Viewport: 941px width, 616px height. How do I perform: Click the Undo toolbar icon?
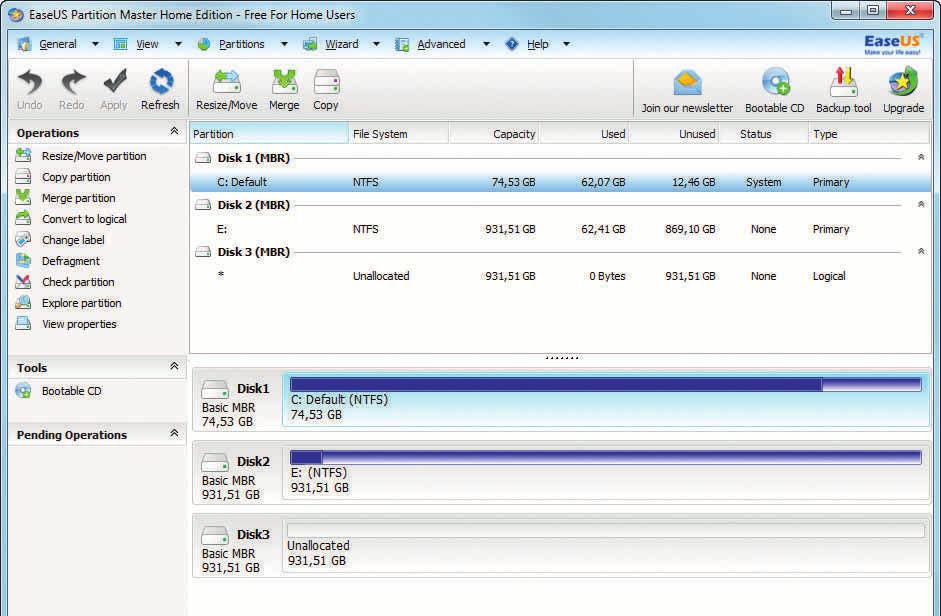pyautogui.click(x=29, y=82)
